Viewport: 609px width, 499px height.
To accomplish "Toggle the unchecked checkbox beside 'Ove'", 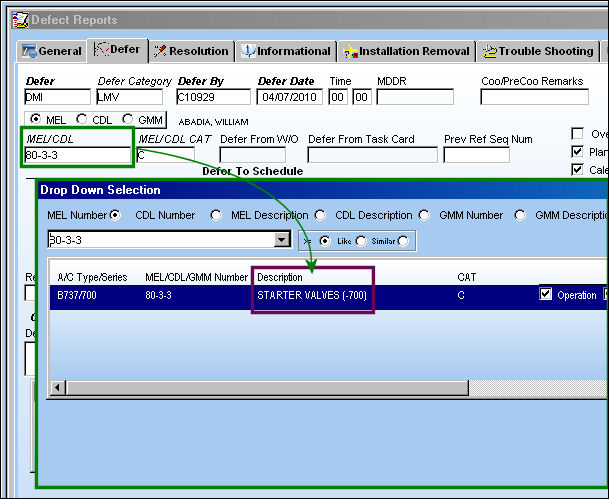I will tap(578, 134).
